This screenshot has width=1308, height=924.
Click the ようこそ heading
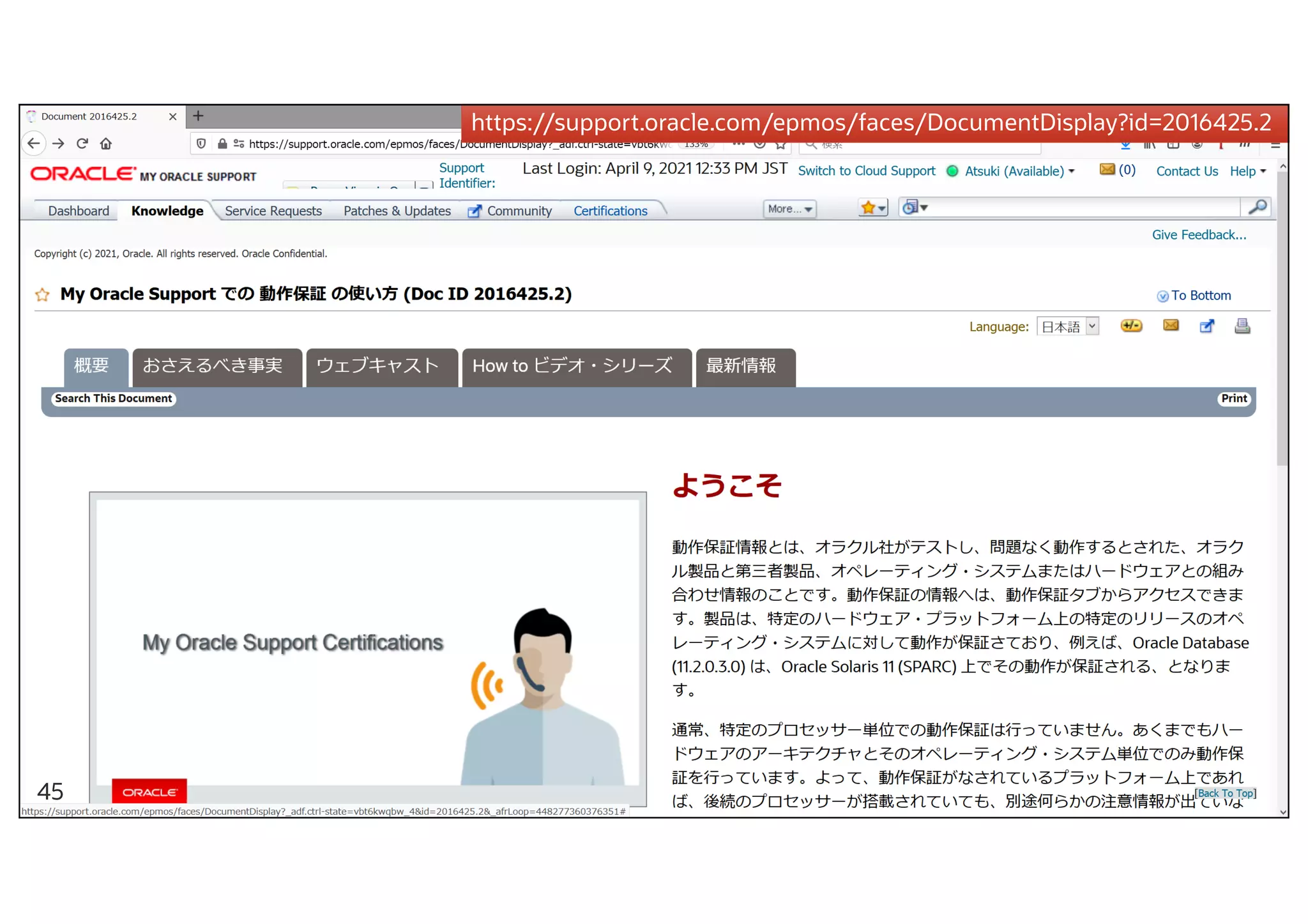(x=727, y=485)
